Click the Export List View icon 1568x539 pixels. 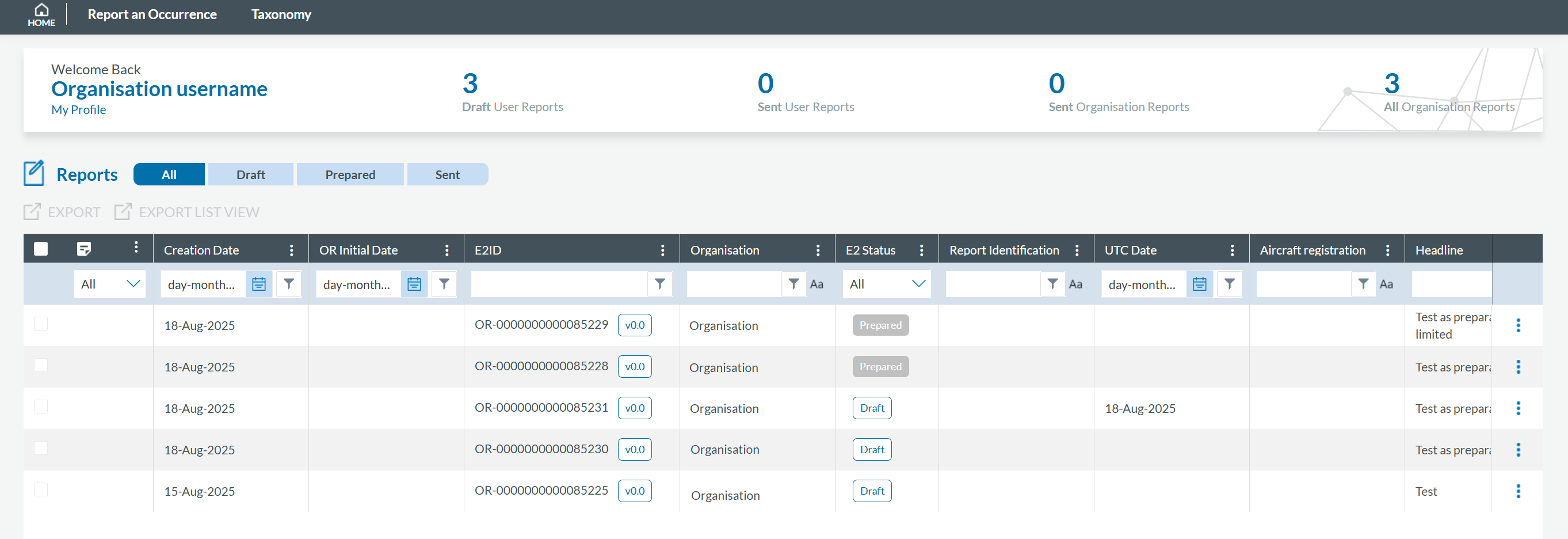point(123,212)
